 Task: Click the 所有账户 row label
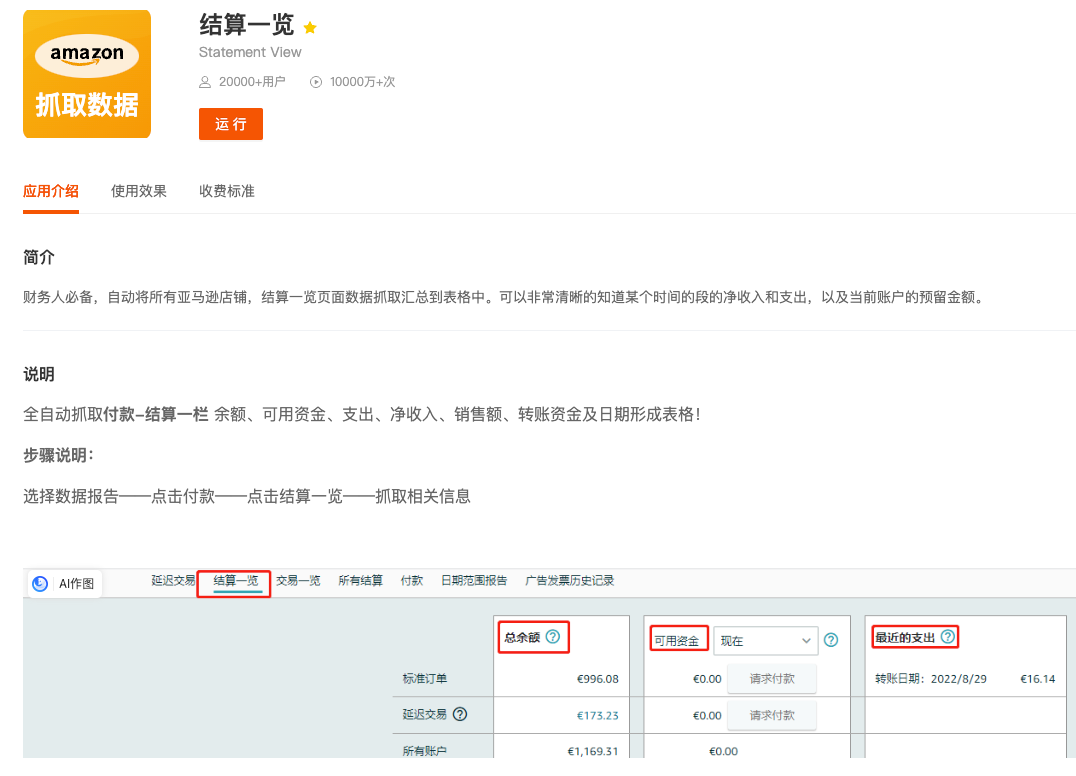coord(424,751)
